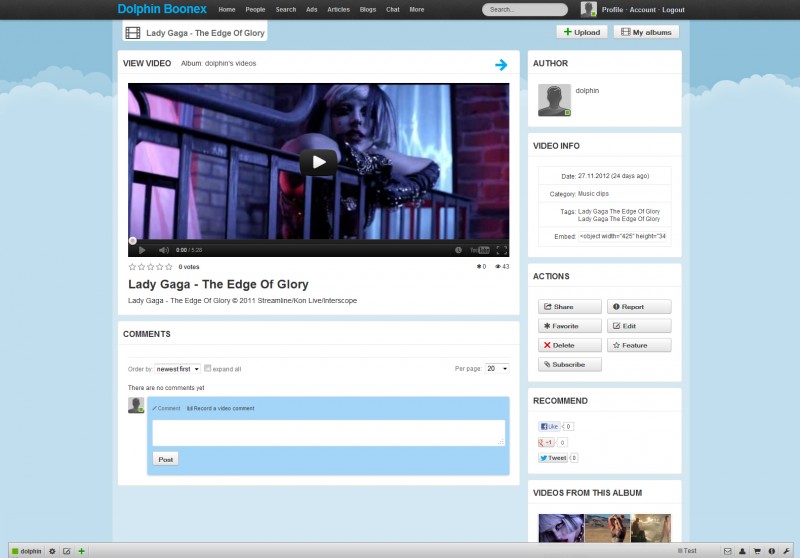Rate the video with the fifth star
The height and width of the screenshot is (558, 800).
tap(169, 267)
